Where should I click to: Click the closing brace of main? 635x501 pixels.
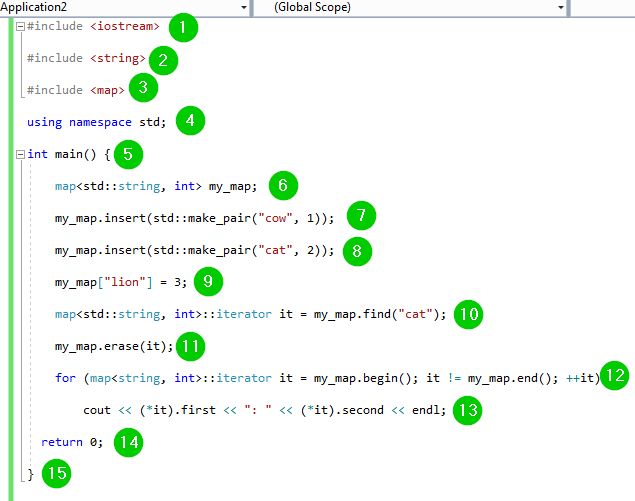tap(31, 474)
